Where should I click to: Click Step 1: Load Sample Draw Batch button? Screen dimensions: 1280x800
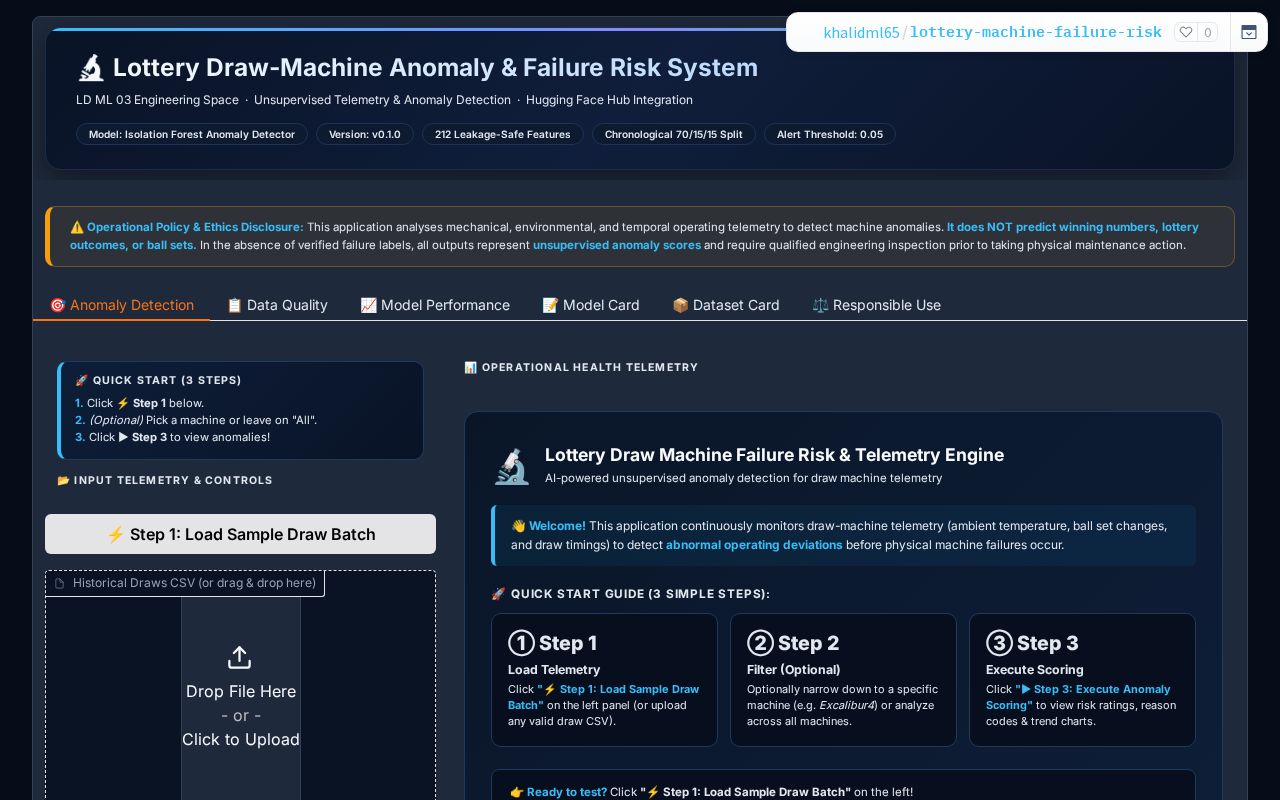coord(240,534)
